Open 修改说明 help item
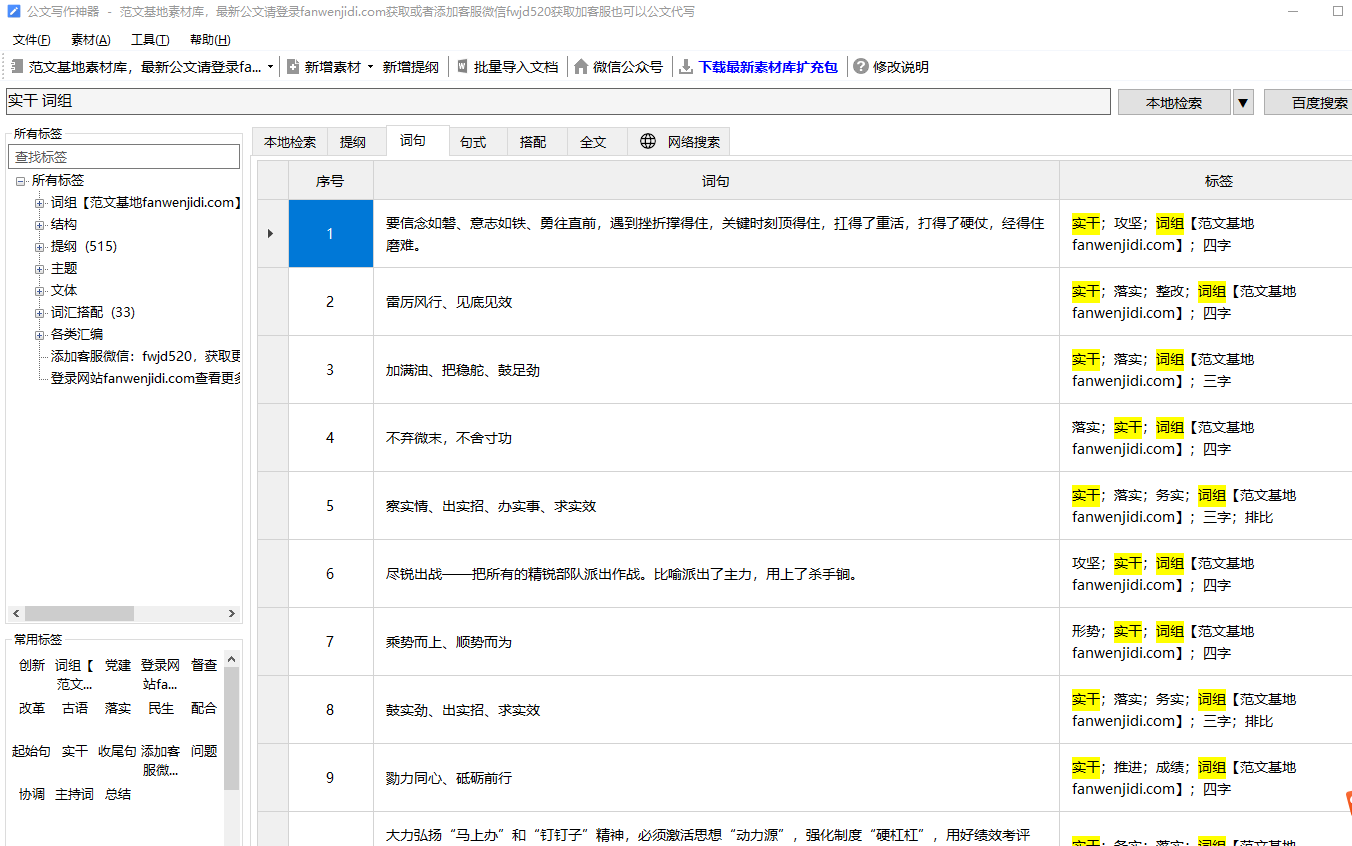Screen dimensions: 1352x846 [x=891, y=67]
